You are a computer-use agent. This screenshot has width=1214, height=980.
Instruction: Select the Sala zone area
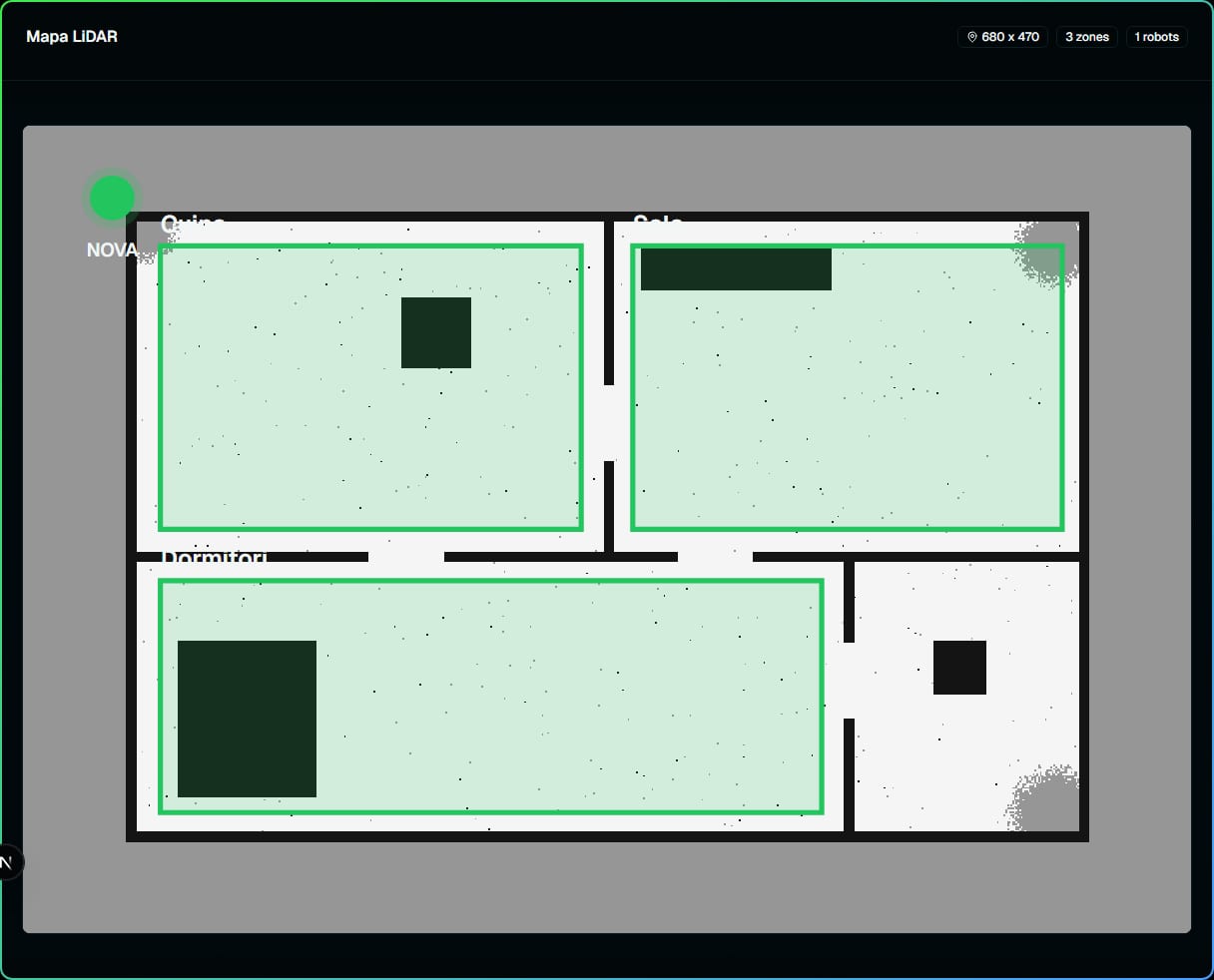tap(848, 387)
